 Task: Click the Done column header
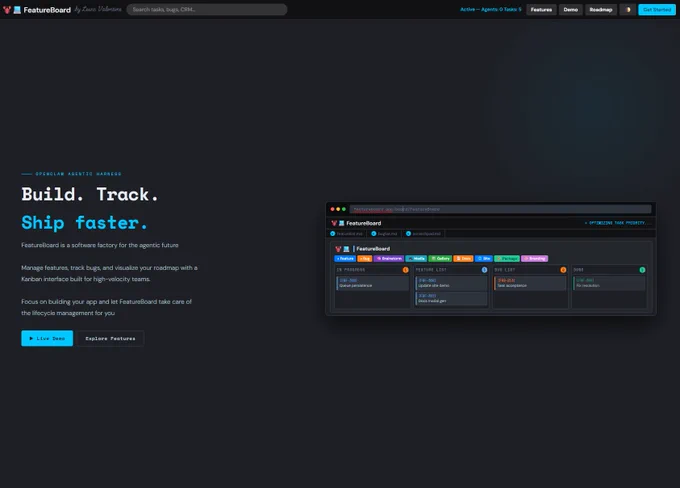tap(579, 270)
